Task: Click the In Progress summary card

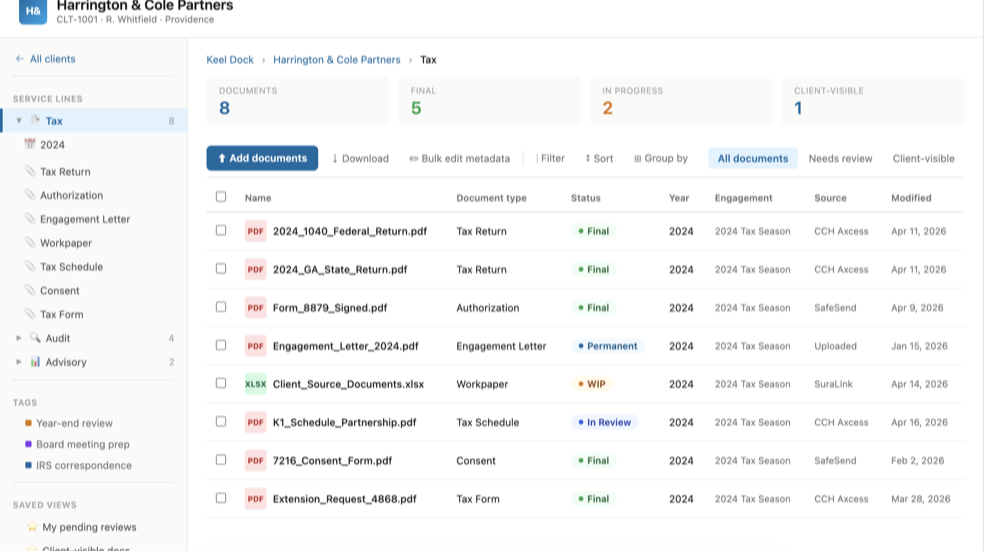Action: coord(681,102)
